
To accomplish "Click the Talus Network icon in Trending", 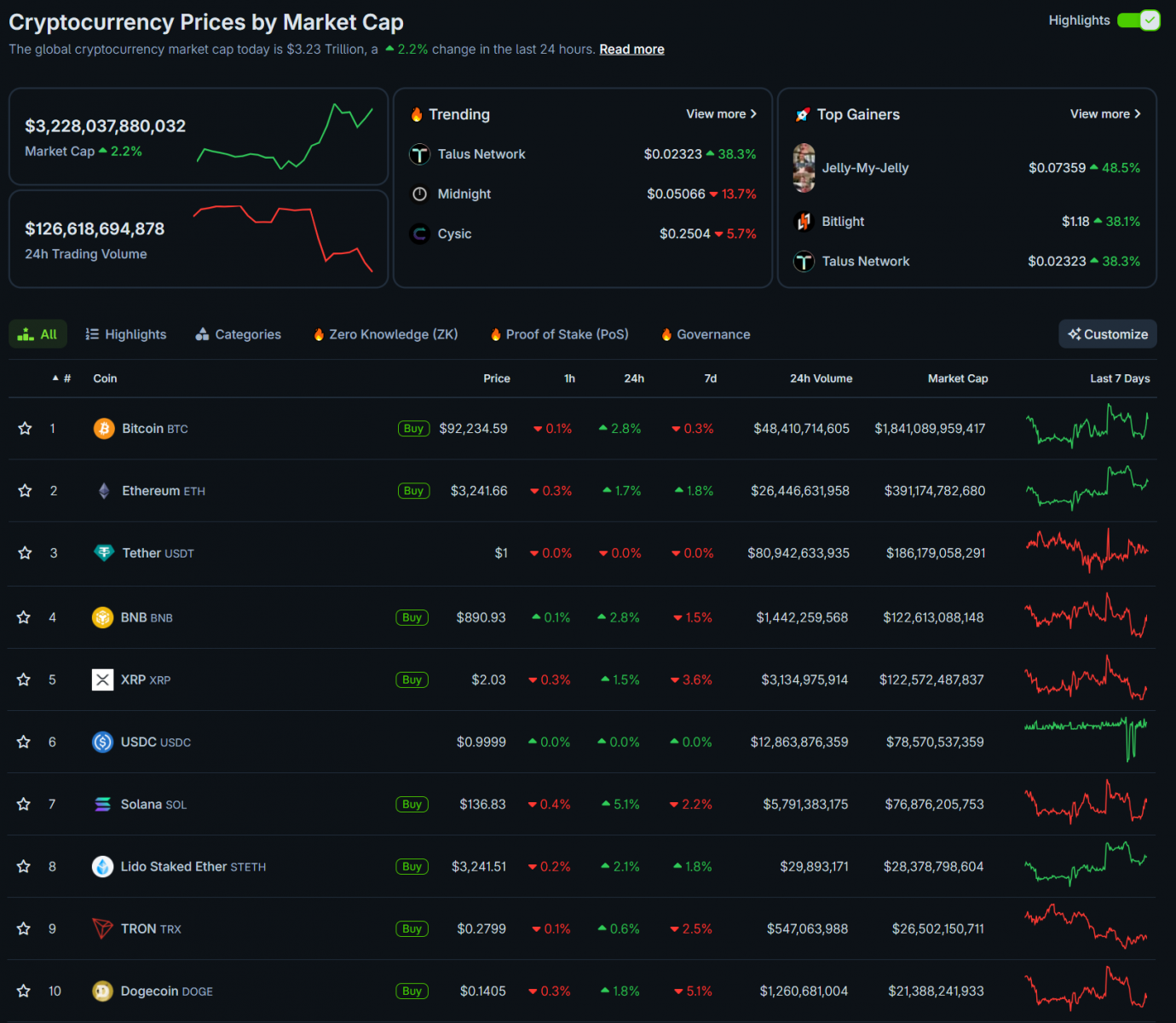I will pos(420,154).
